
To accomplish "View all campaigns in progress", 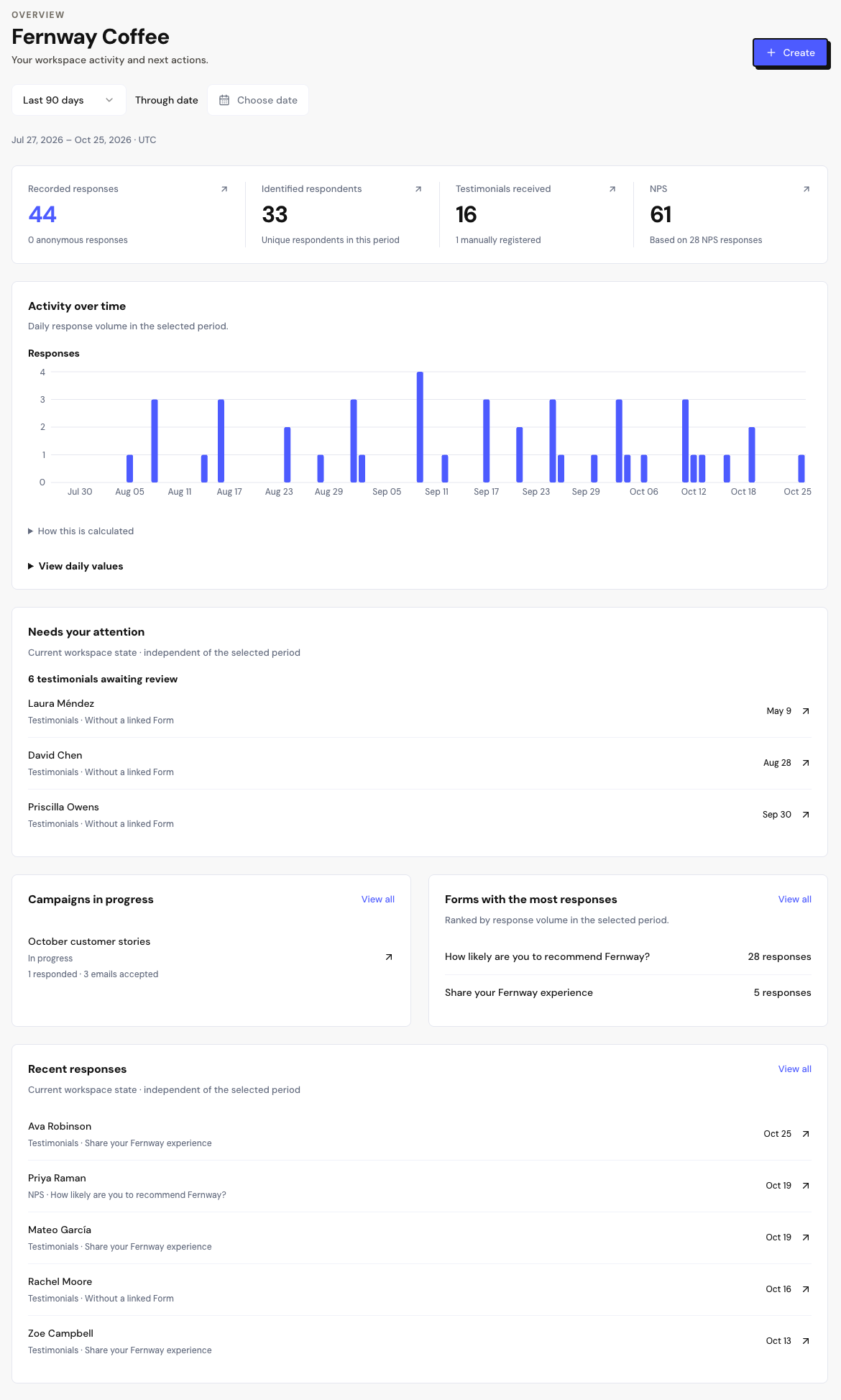I will click(x=378, y=900).
